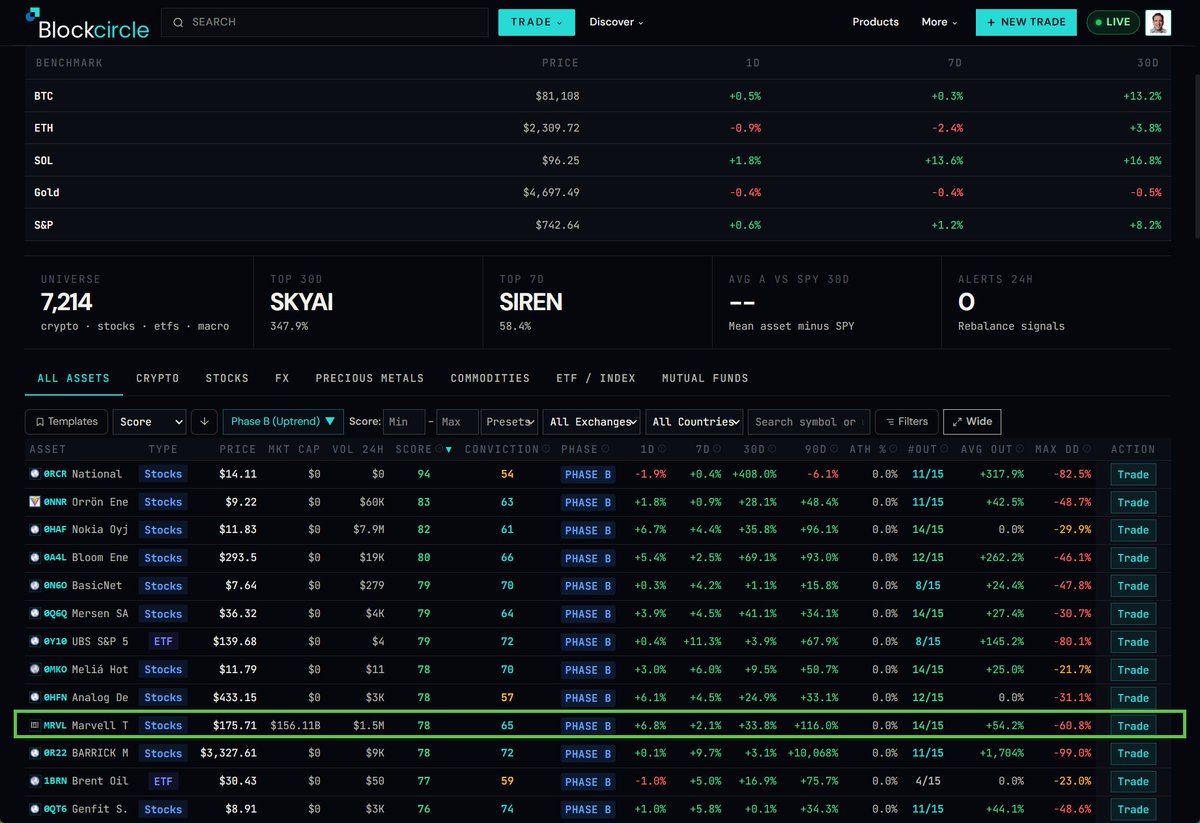Click the search magnifier icon in the top bar
1200x823 pixels.
click(x=178, y=22)
